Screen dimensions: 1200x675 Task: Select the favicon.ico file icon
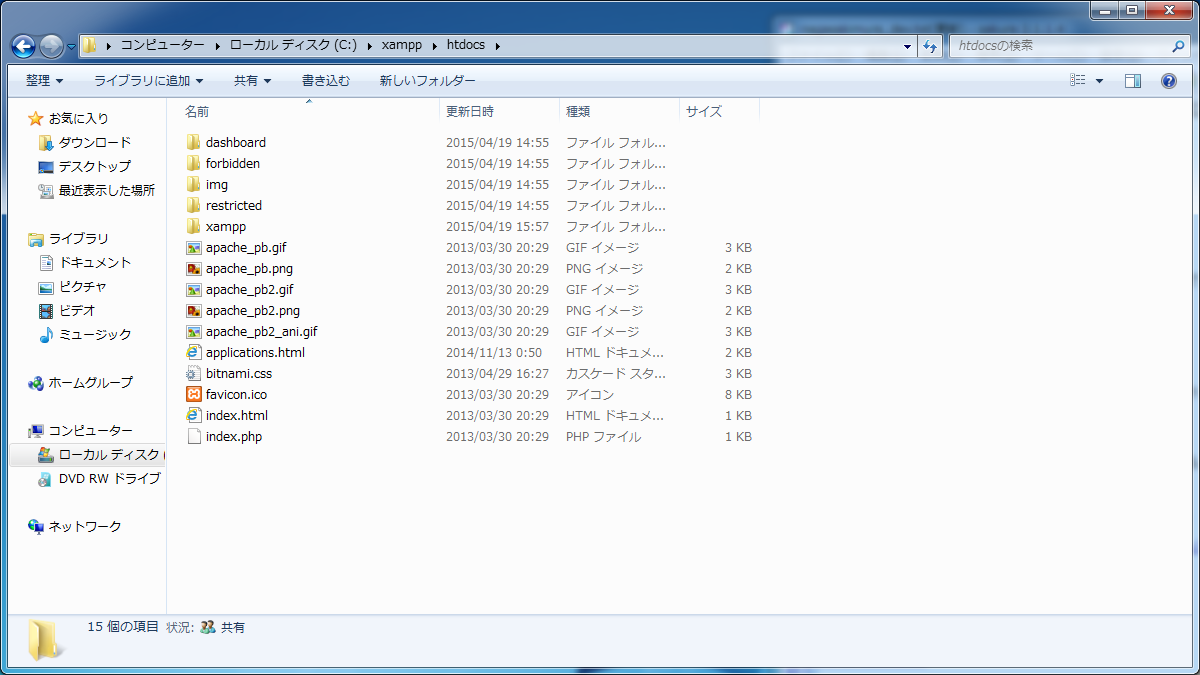coord(194,395)
